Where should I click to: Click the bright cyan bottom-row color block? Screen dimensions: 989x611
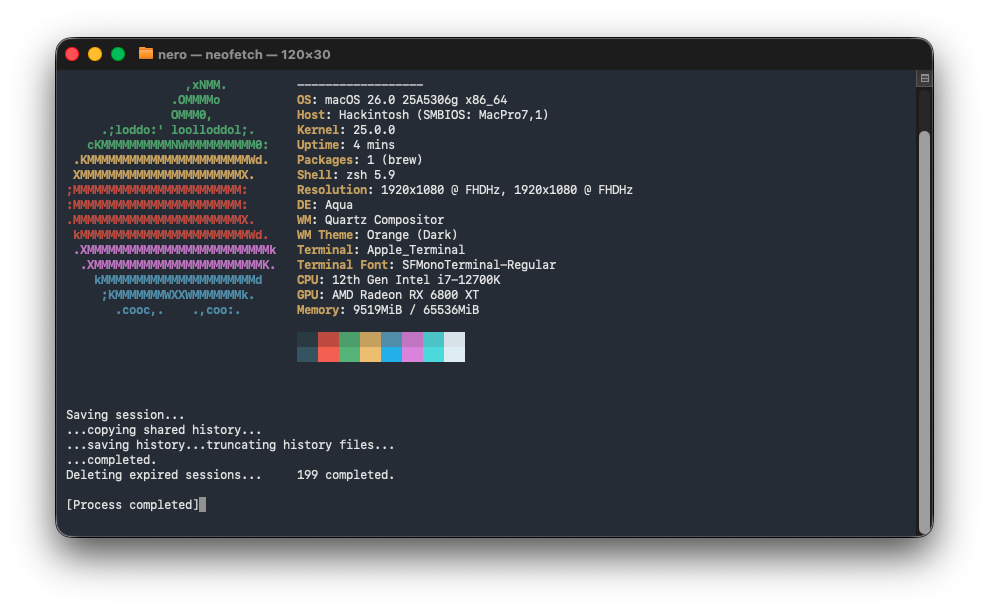coord(433,354)
